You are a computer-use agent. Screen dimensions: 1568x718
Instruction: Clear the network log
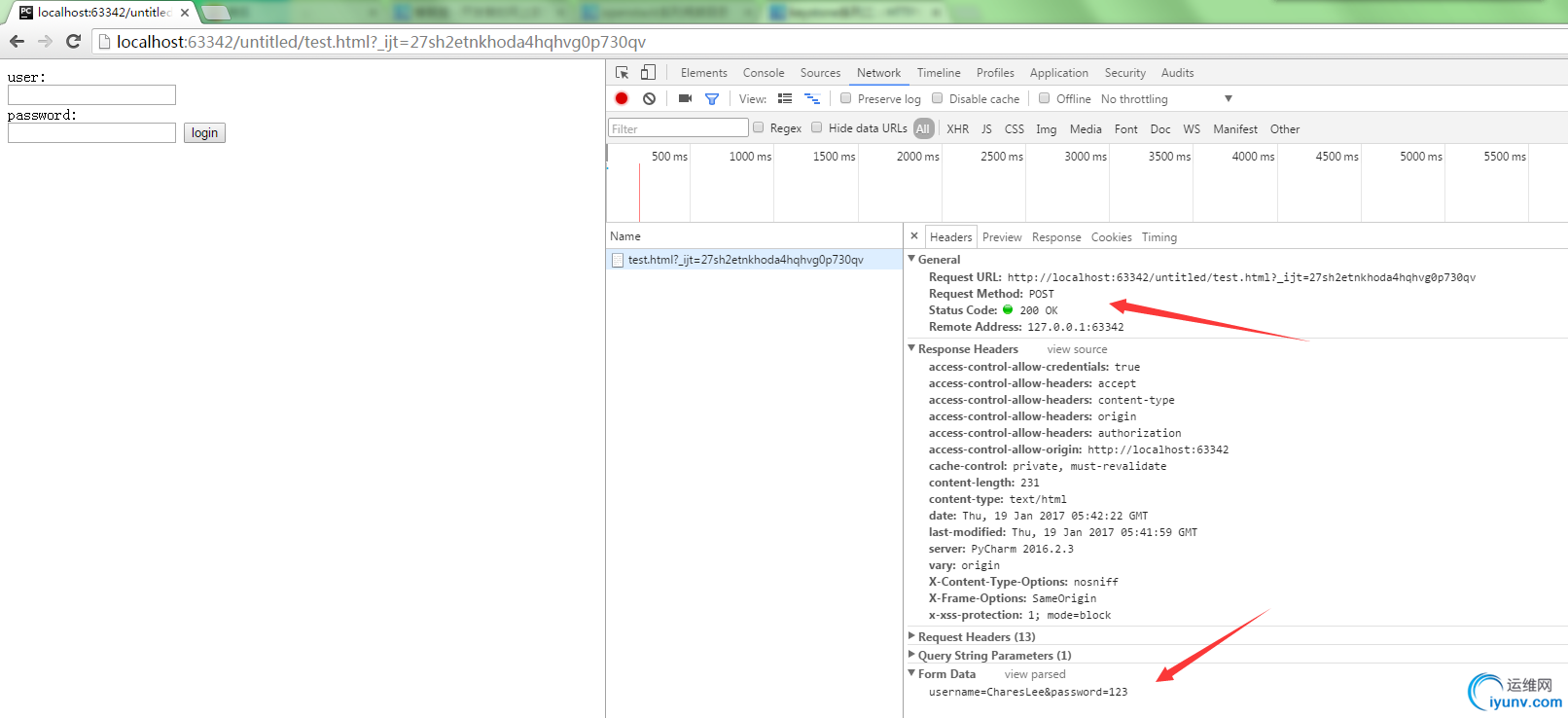[x=649, y=98]
